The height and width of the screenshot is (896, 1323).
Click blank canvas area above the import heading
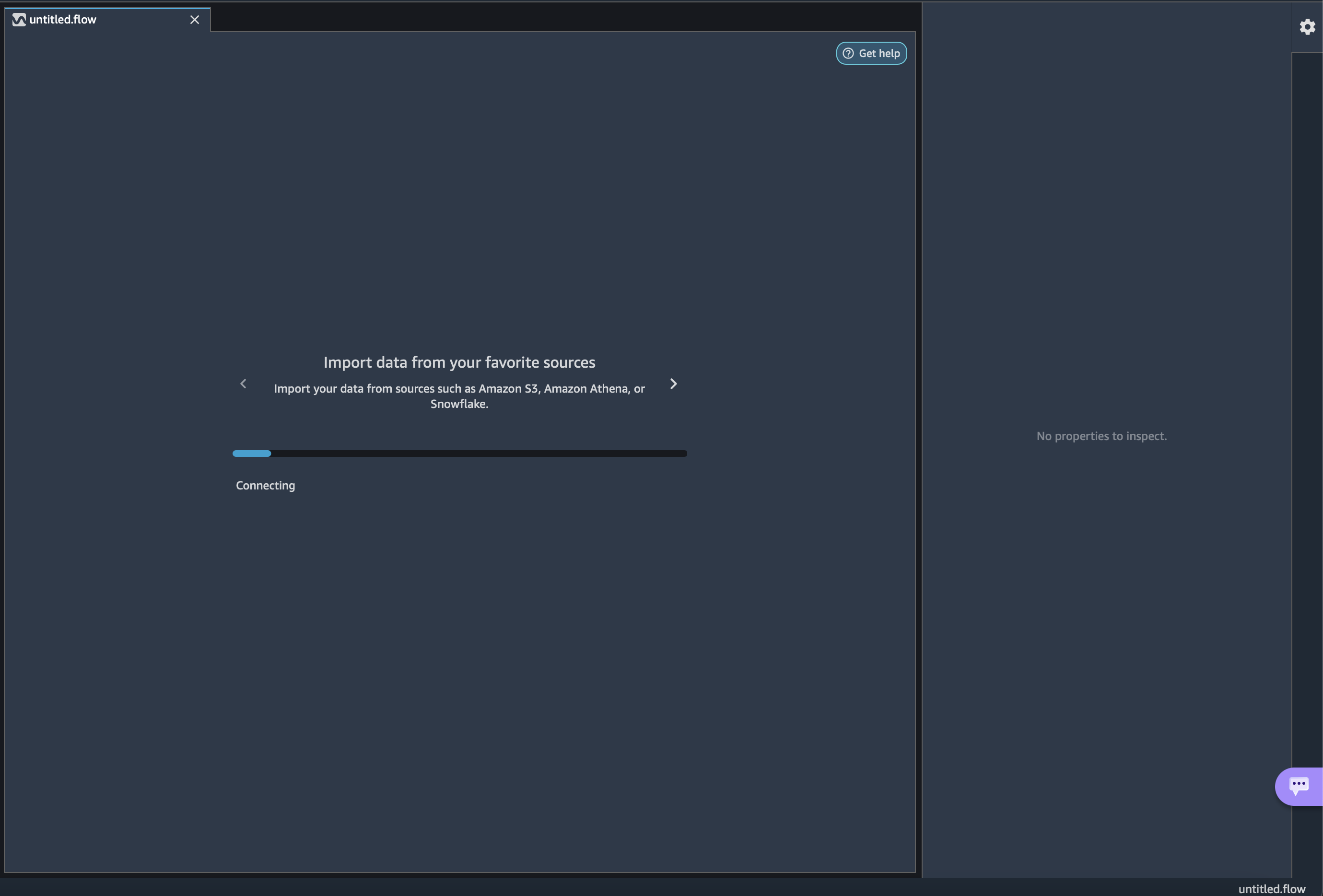click(459, 199)
